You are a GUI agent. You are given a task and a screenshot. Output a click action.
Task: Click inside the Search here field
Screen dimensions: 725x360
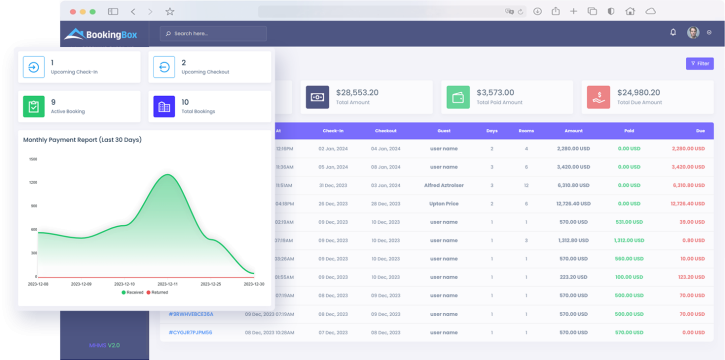click(213, 34)
